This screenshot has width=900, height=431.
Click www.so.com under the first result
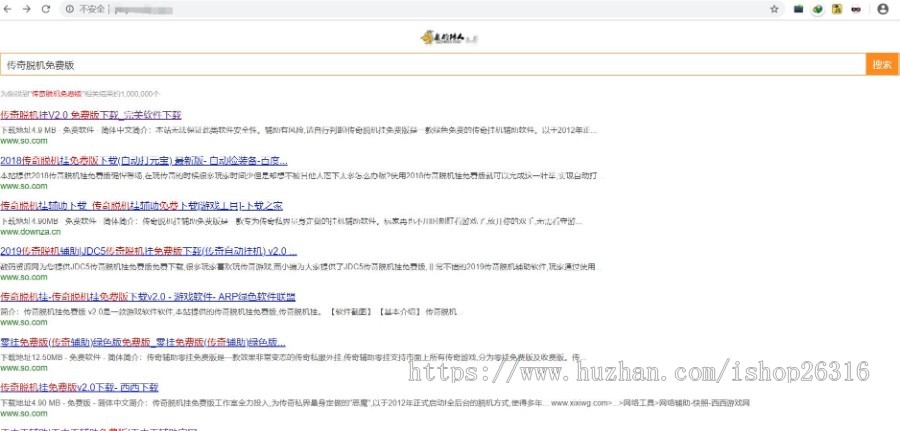pos(24,141)
